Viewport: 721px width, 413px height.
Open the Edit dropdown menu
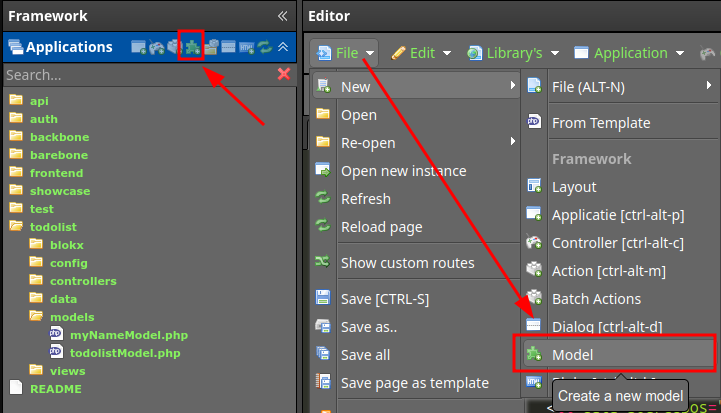421,53
